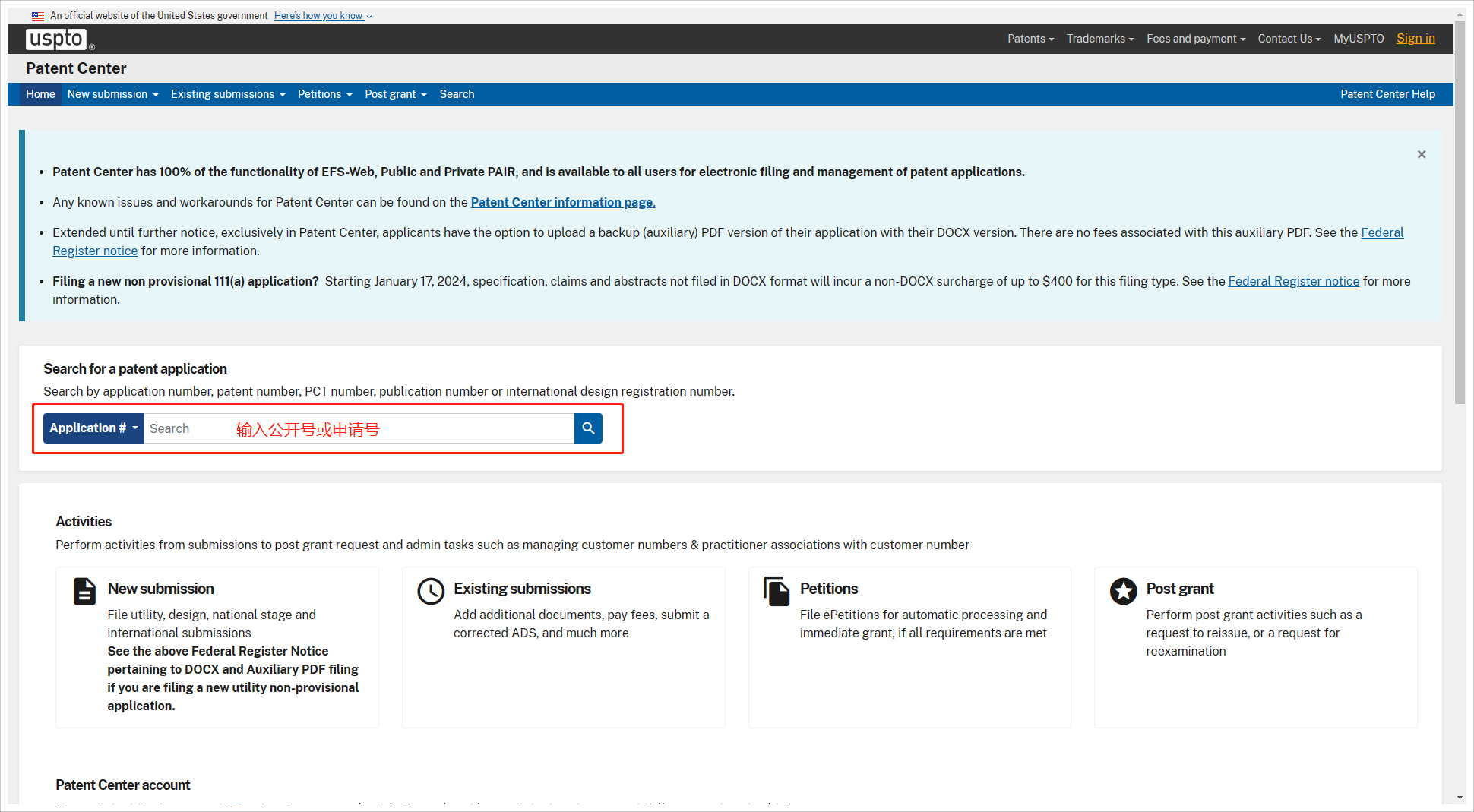Click the vertical page scrollbar
The image size is (1474, 812).
(1460, 213)
